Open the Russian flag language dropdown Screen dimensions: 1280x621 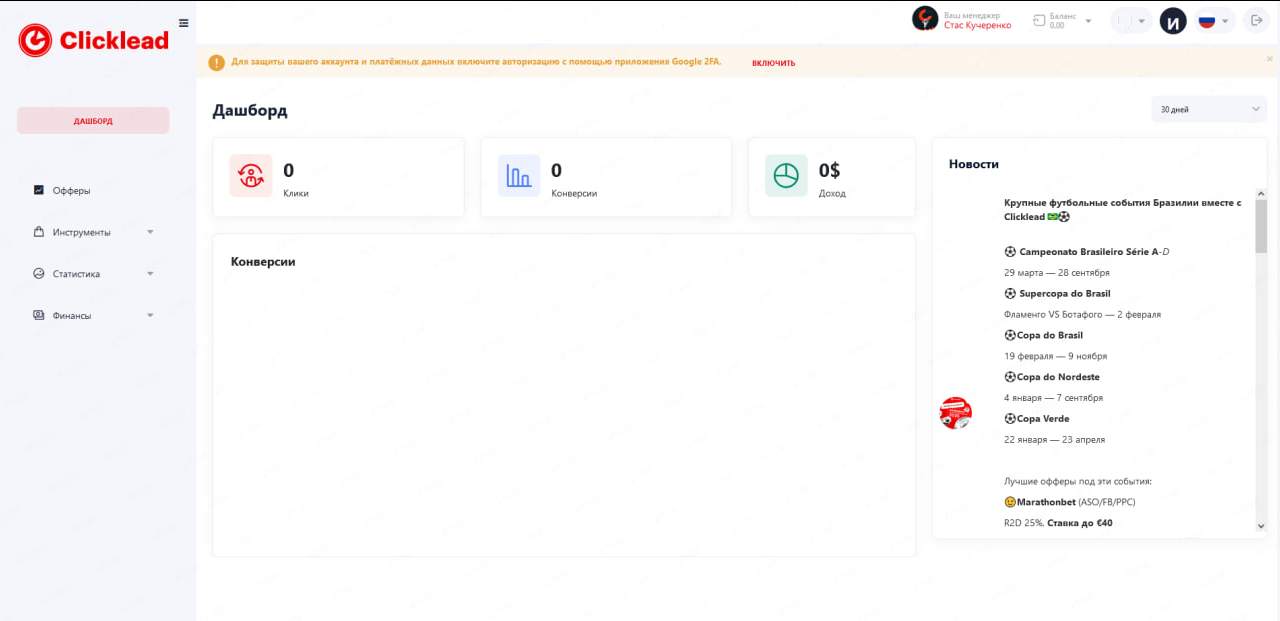point(1214,21)
